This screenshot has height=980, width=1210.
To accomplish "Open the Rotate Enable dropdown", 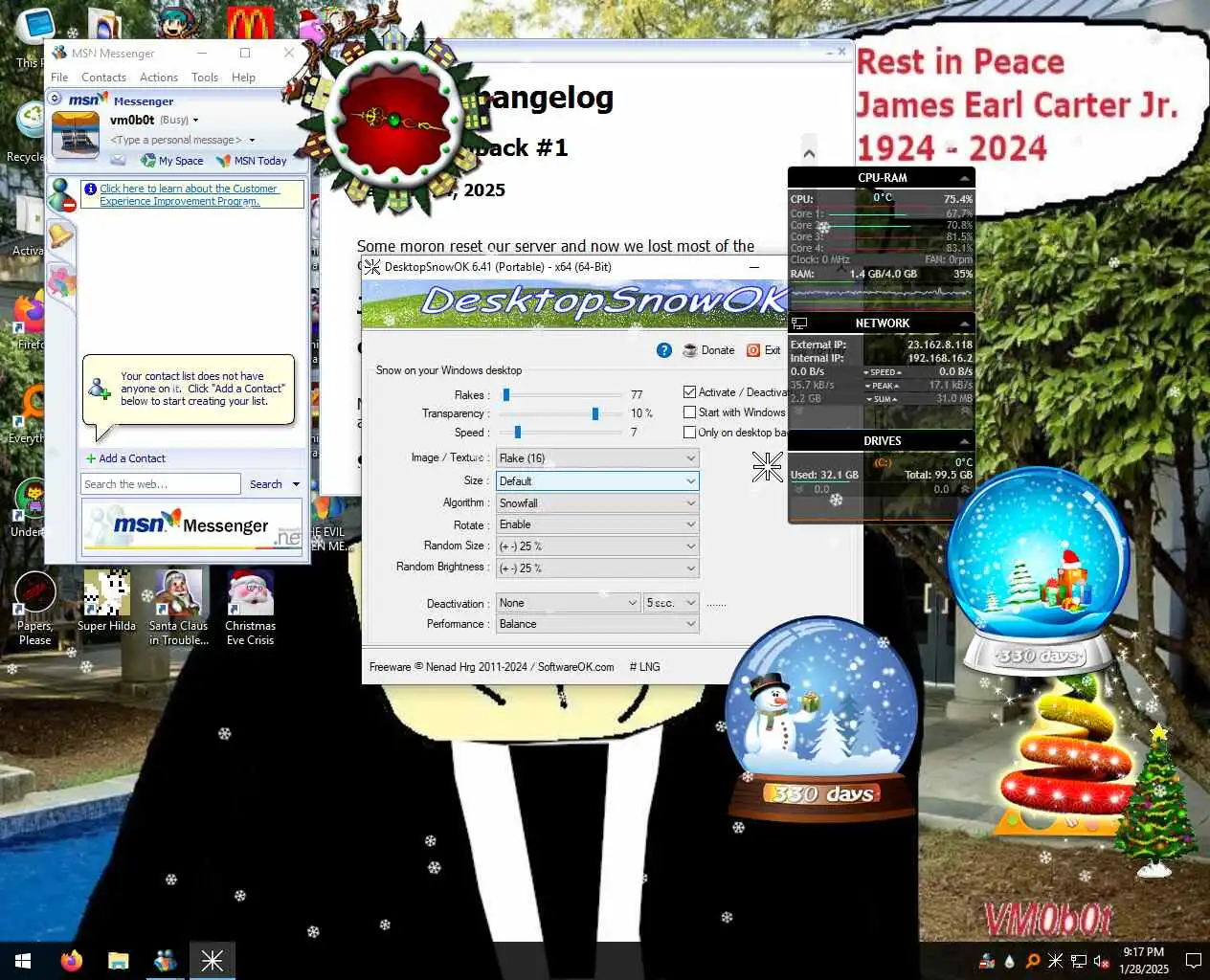I will (x=597, y=524).
